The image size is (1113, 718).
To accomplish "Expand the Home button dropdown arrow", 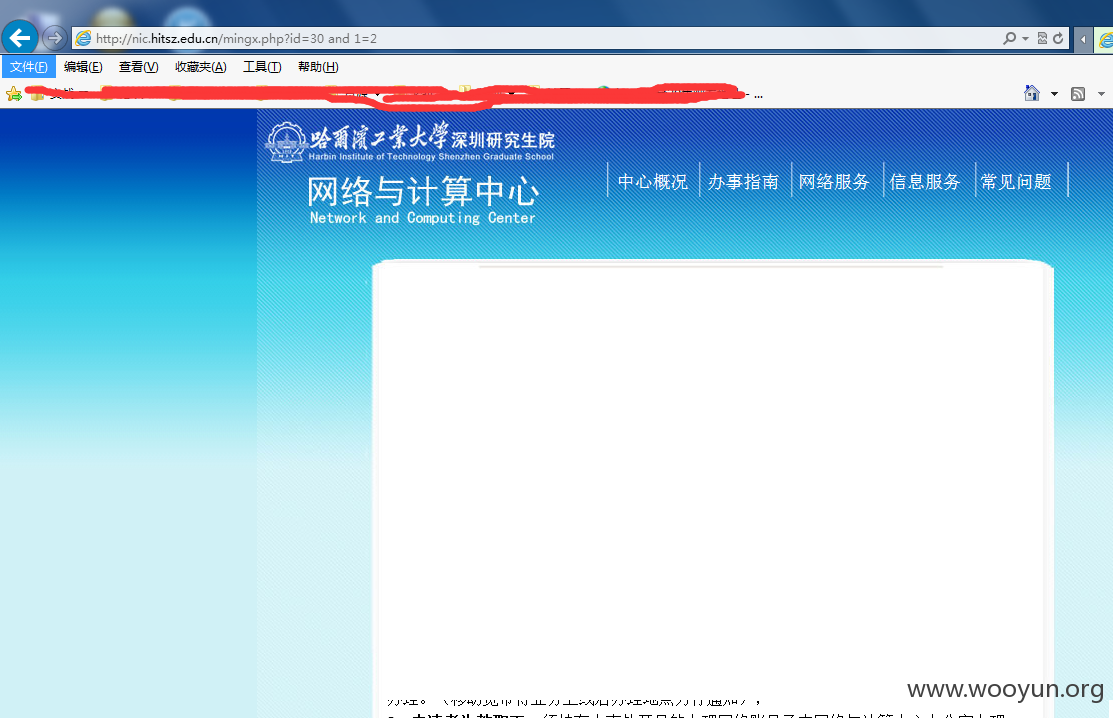I will pos(1054,94).
